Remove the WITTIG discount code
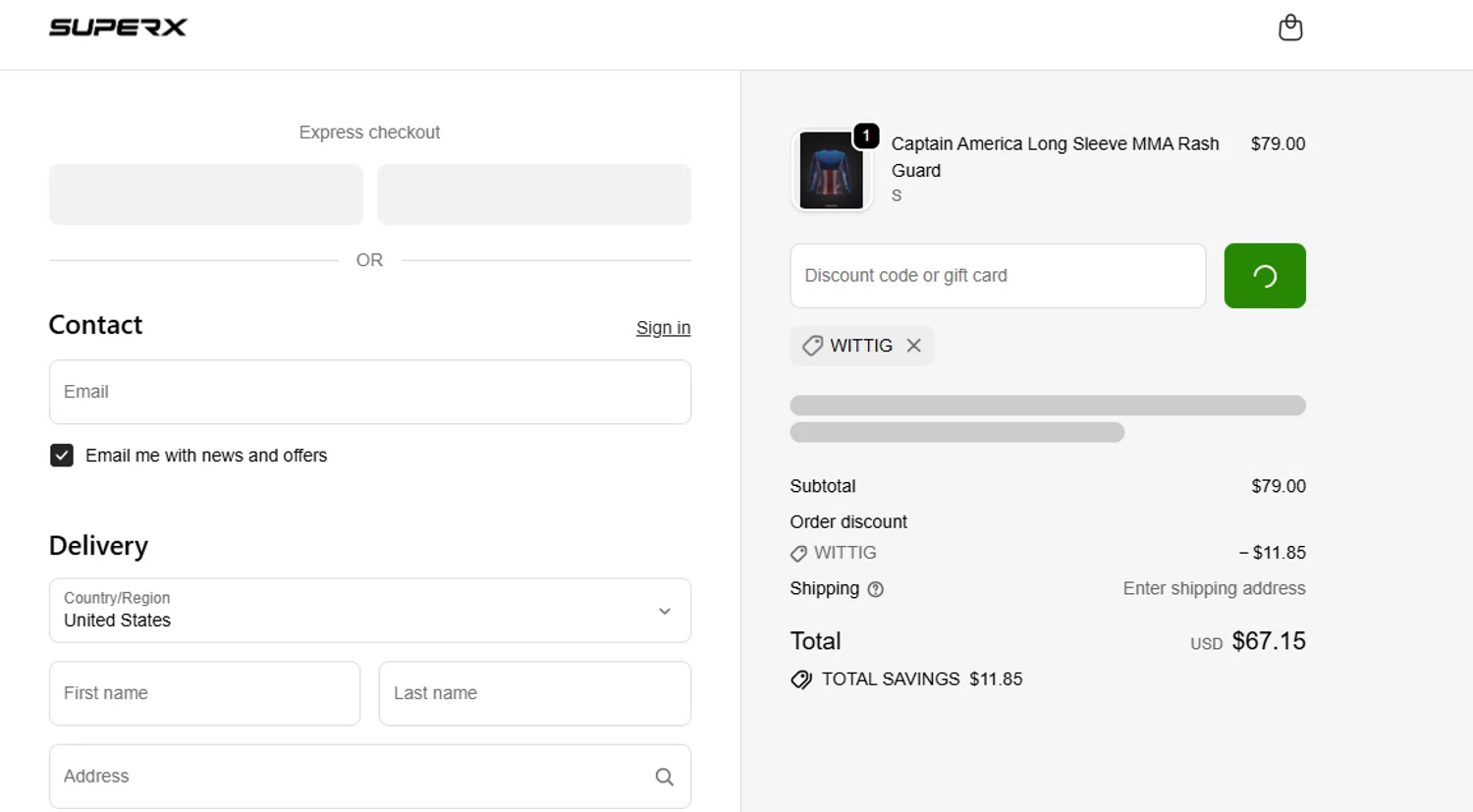 [x=913, y=346]
